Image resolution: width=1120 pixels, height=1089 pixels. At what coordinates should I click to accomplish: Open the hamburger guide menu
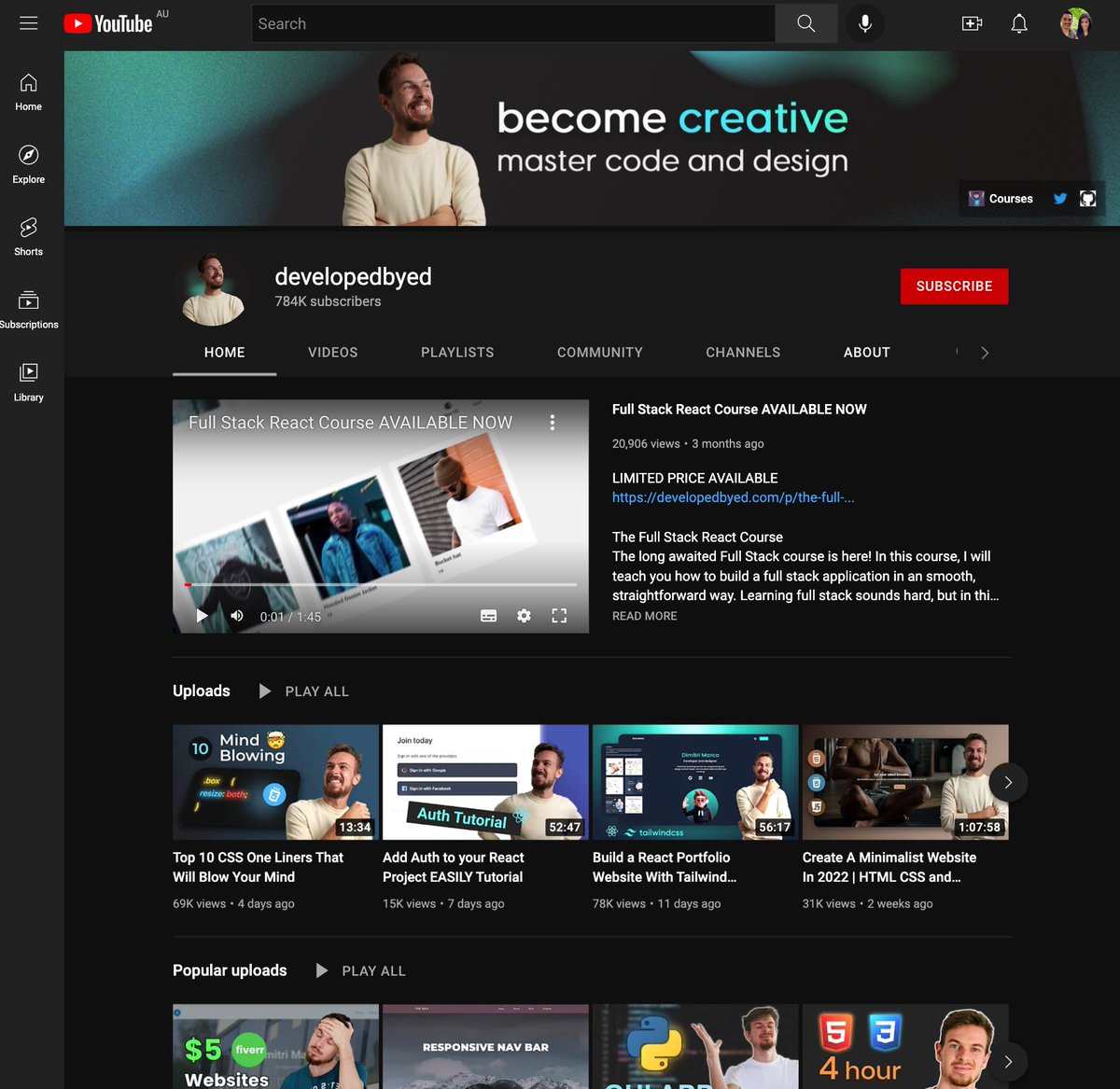[x=29, y=23]
